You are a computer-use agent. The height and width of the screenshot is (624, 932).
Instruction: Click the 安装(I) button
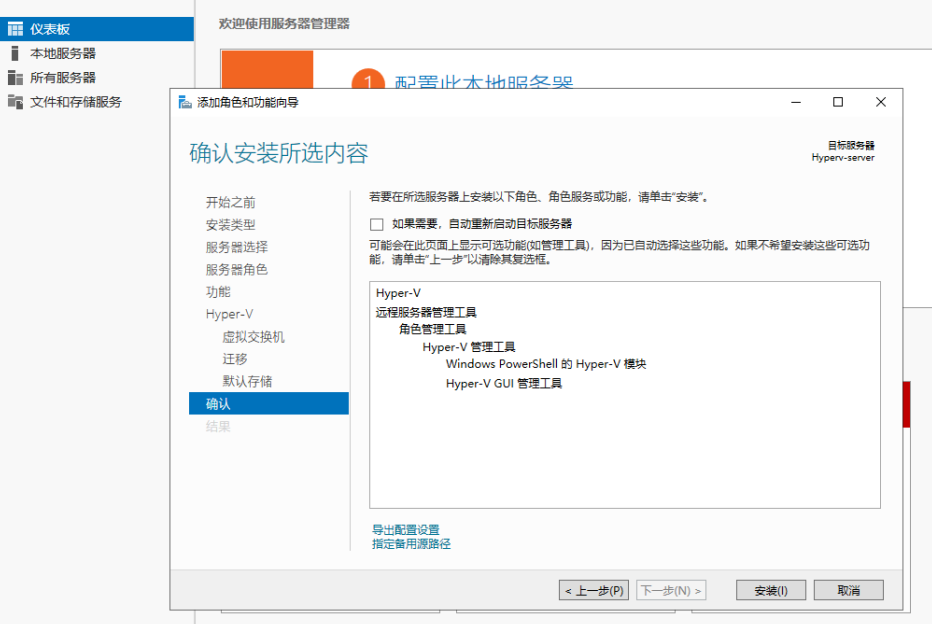[x=771, y=590]
